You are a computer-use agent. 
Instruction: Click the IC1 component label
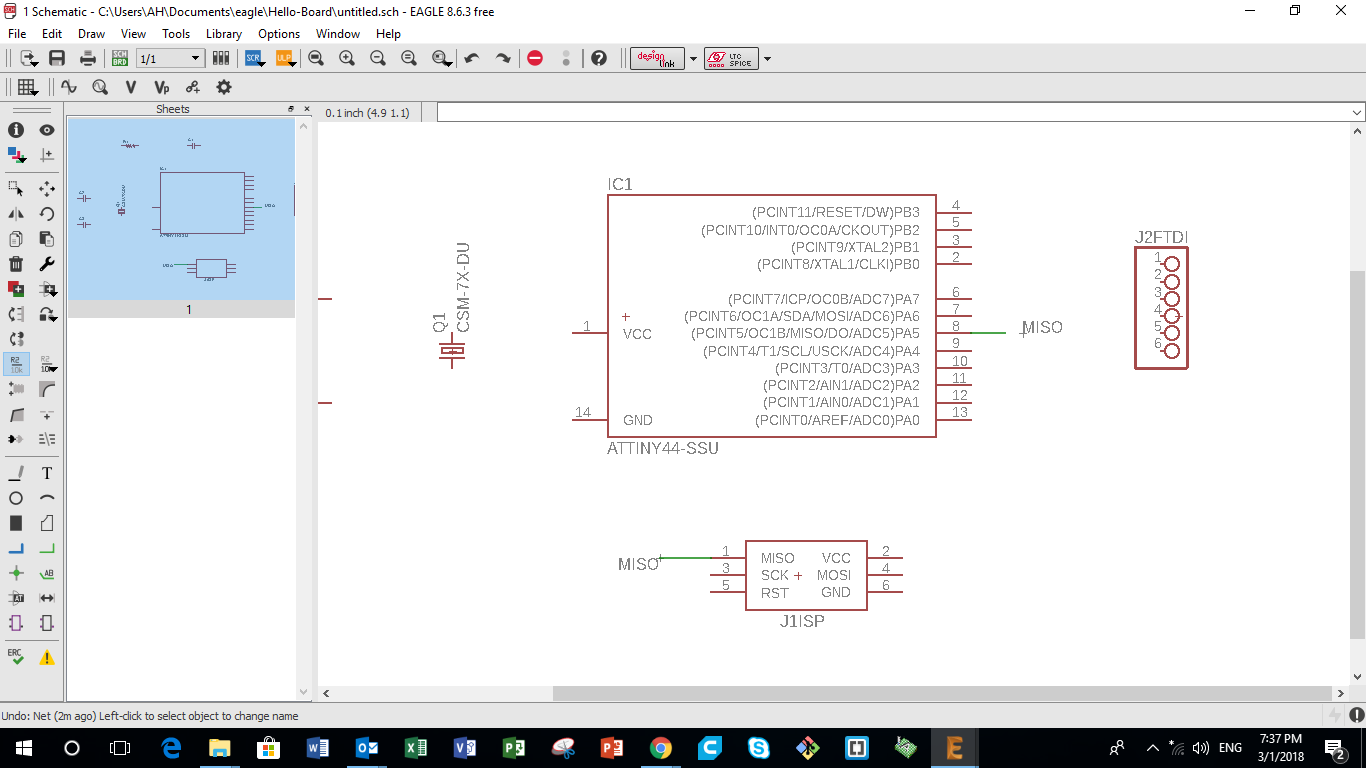pos(620,184)
